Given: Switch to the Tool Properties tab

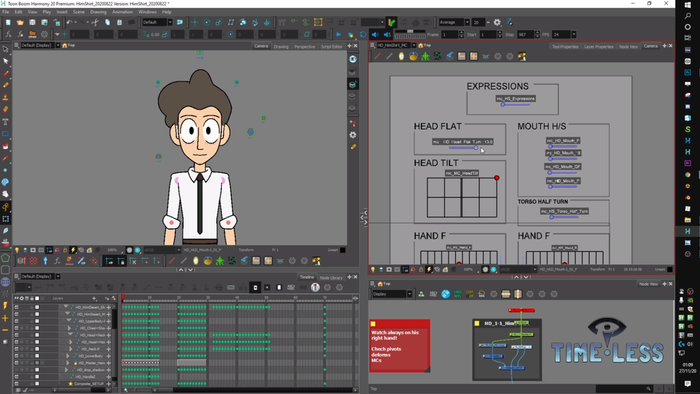Looking at the screenshot, I should coord(565,46).
